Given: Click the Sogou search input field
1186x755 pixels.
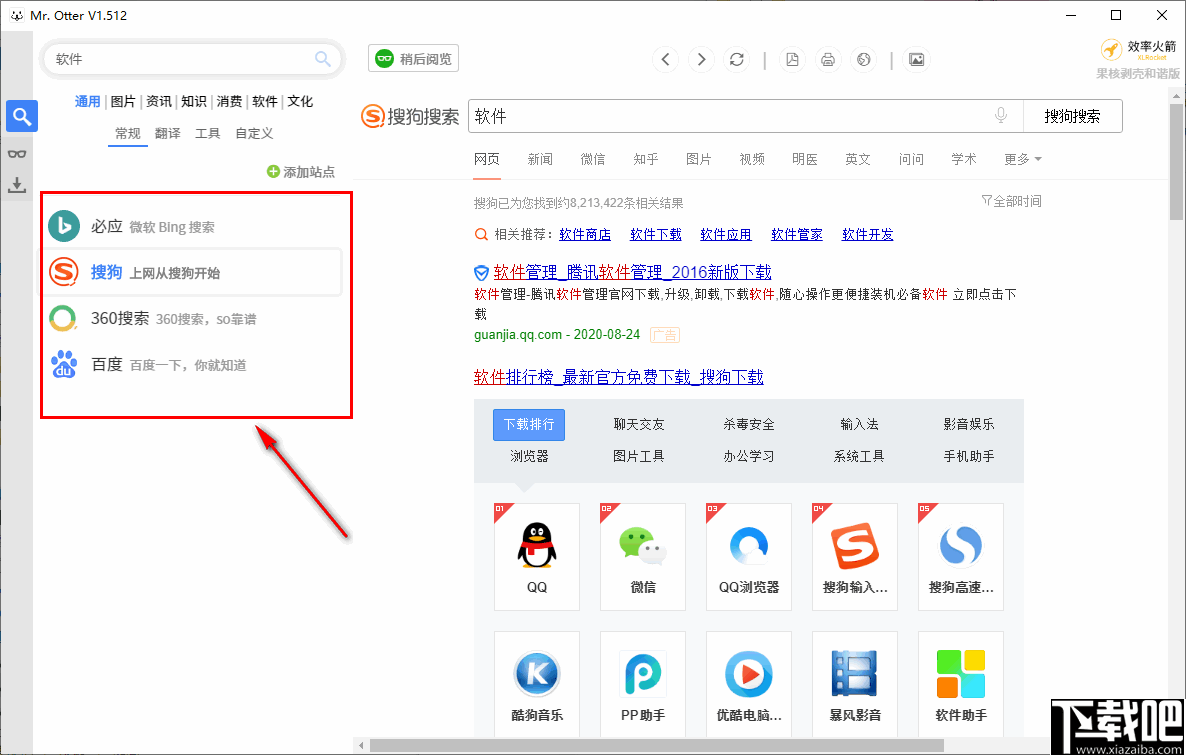Looking at the screenshot, I should point(746,116).
